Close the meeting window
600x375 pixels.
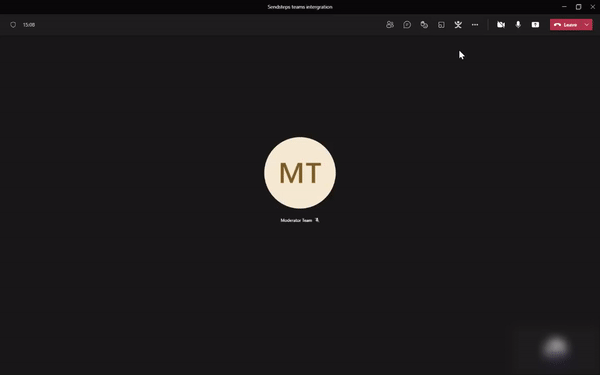click(x=593, y=7)
